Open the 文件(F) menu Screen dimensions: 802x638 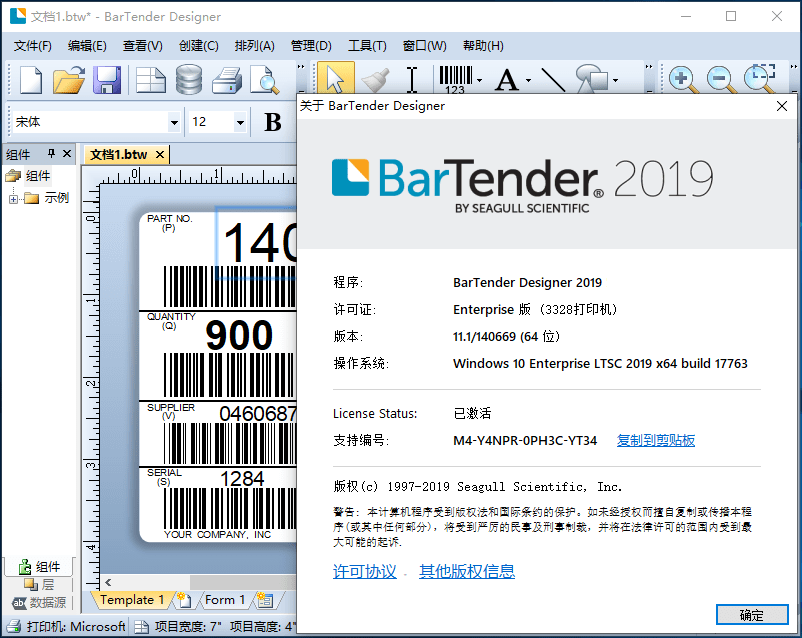coord(33,46)
